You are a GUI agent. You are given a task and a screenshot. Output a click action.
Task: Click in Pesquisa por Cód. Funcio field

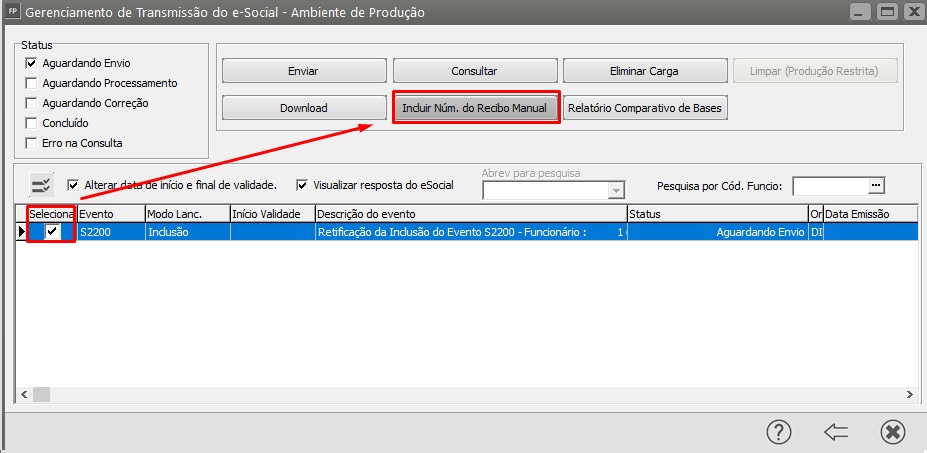click(831, 186)
